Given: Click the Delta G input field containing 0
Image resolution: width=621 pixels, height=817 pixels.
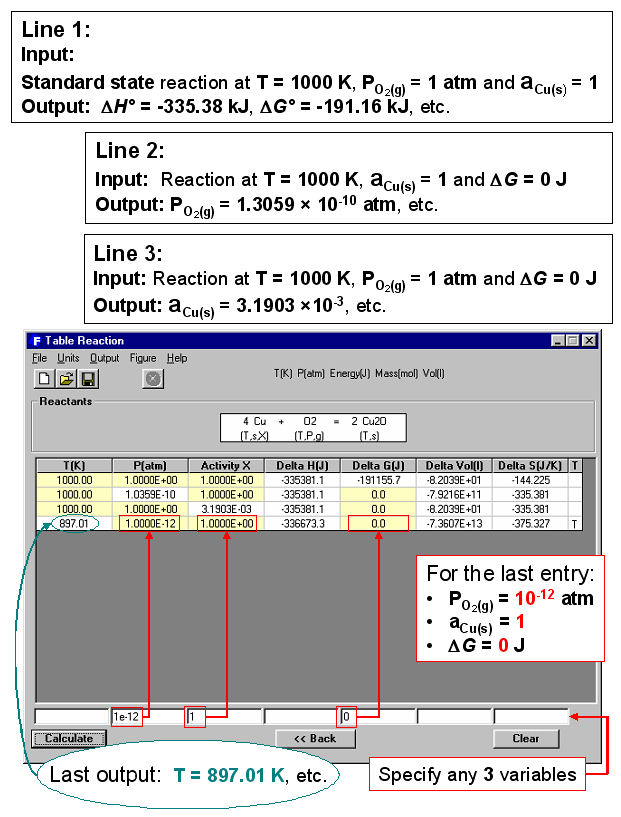Looking at the screenshot, I should pyautogui.click(x=376, y=717).
